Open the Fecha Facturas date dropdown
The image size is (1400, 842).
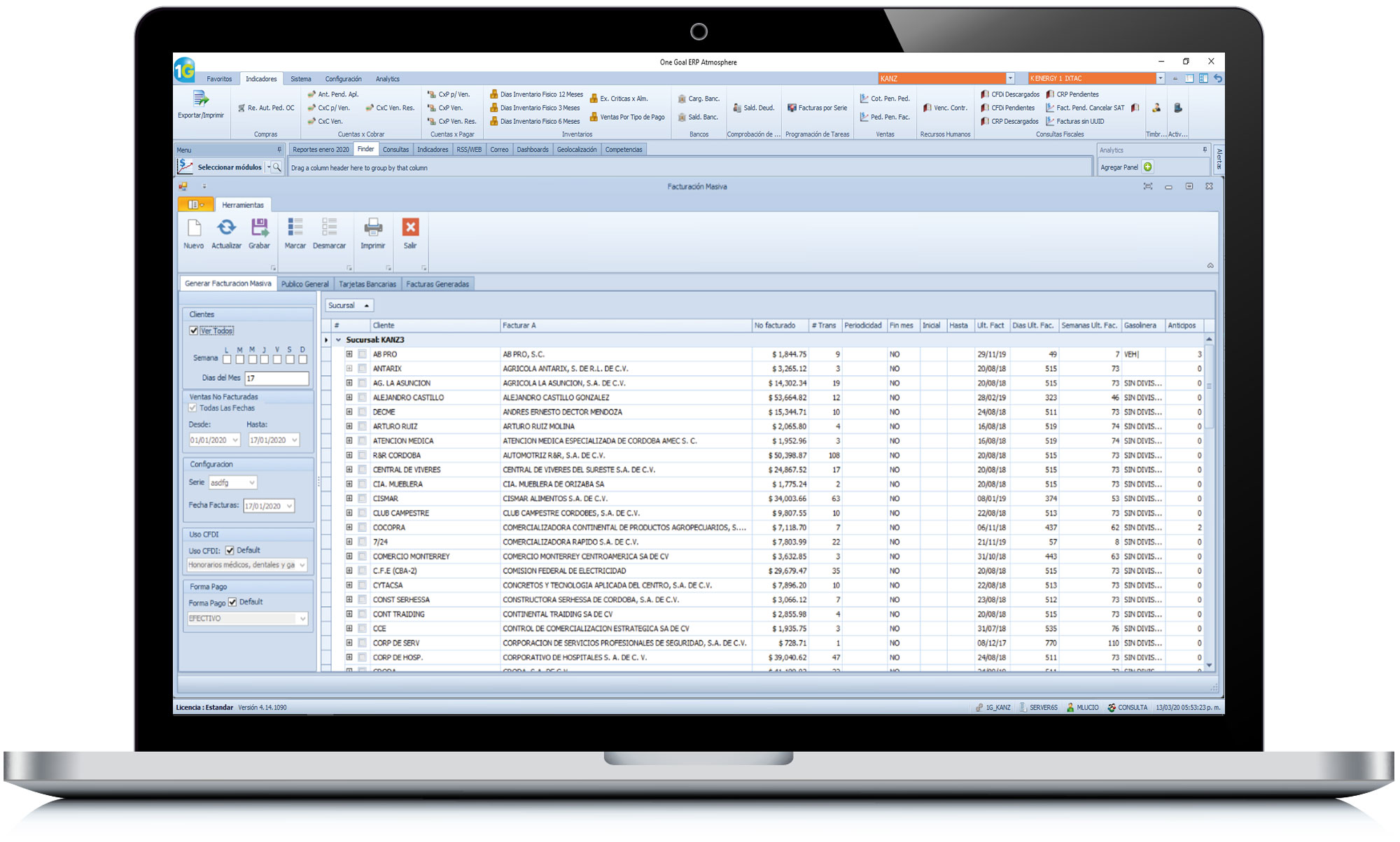[289, 506]
